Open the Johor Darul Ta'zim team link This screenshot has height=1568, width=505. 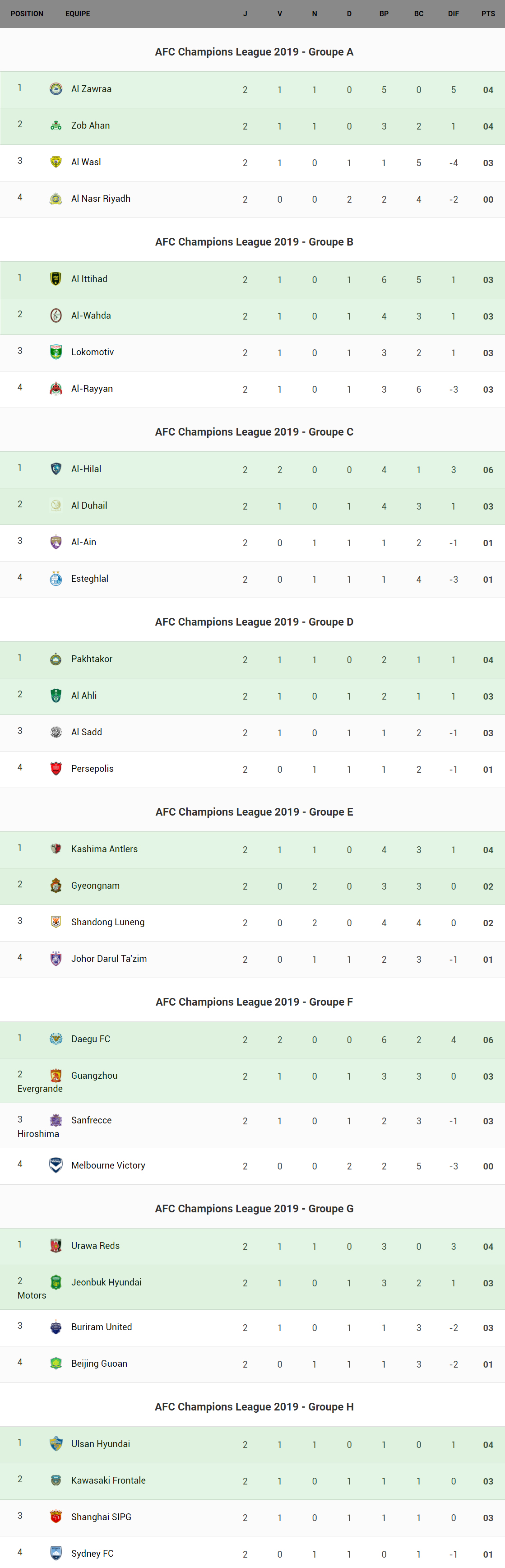108,958
